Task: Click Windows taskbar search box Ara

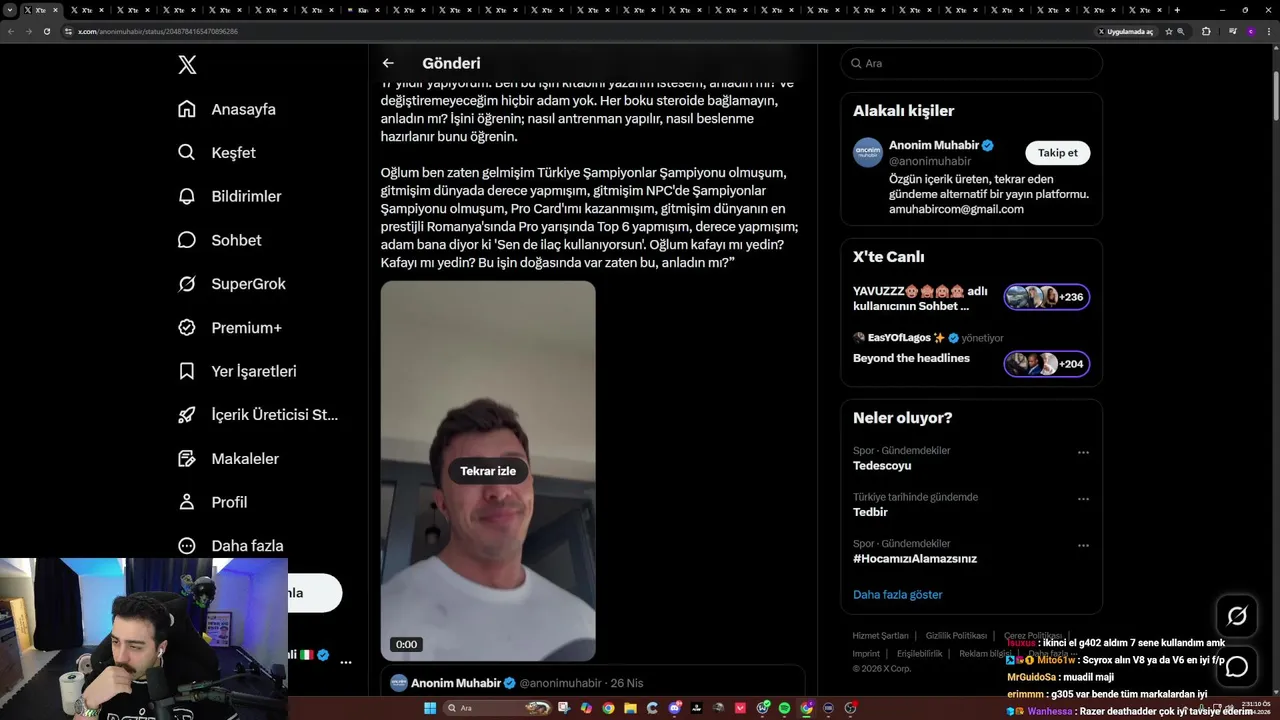Action: click(x=495, y=708)
